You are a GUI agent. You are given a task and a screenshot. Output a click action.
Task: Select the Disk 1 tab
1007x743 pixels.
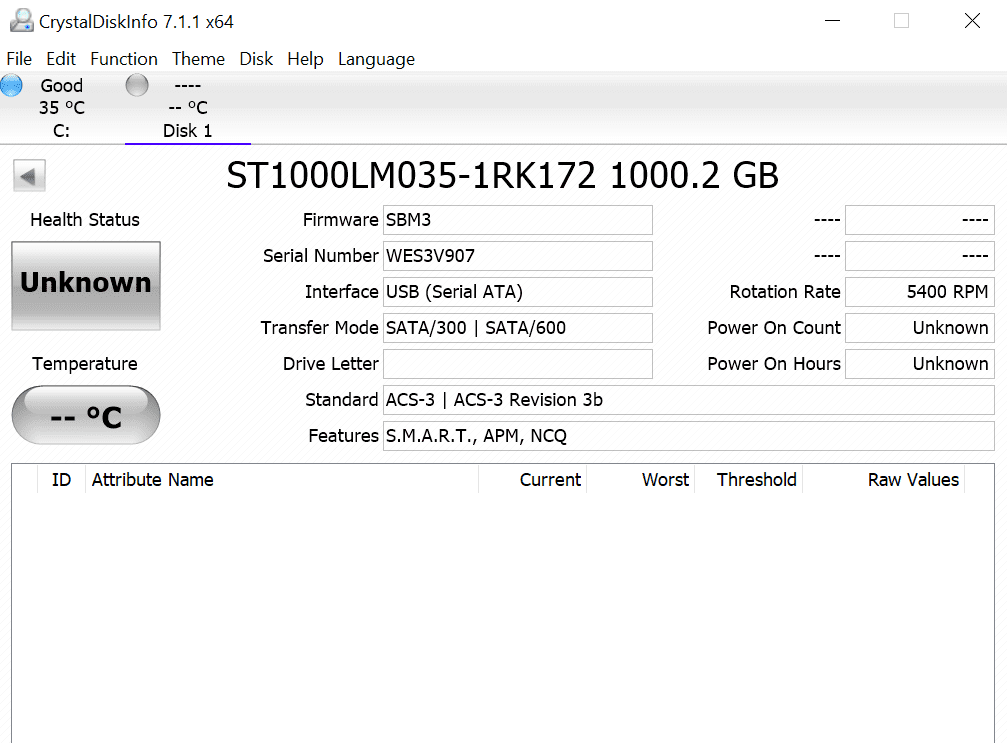(188, 108)
